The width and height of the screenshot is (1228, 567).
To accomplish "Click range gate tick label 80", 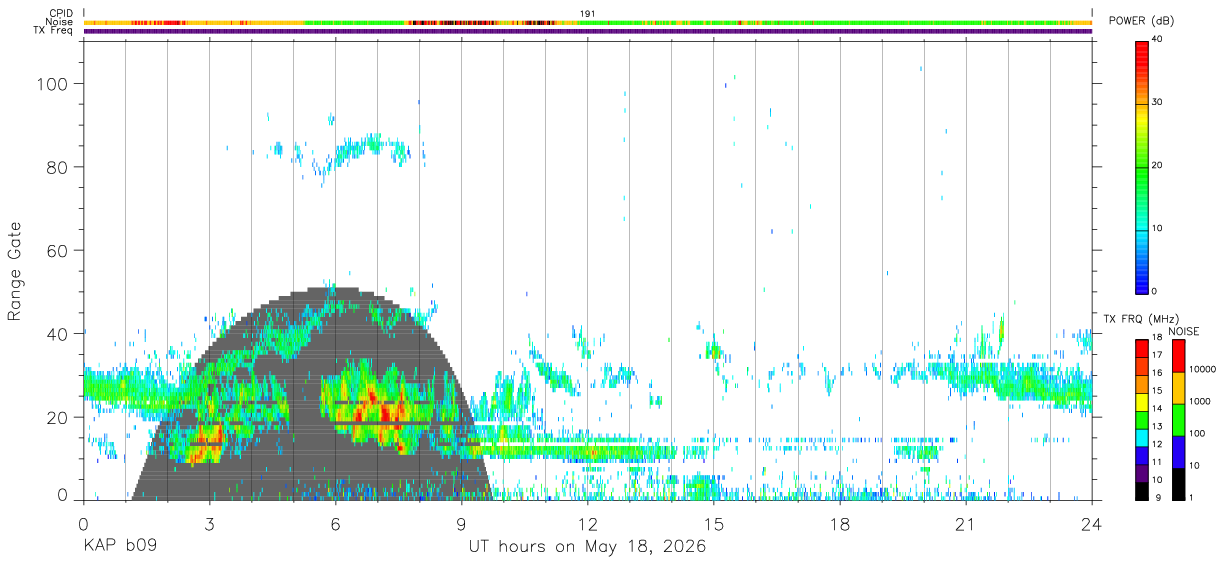I will pos(59,167).
